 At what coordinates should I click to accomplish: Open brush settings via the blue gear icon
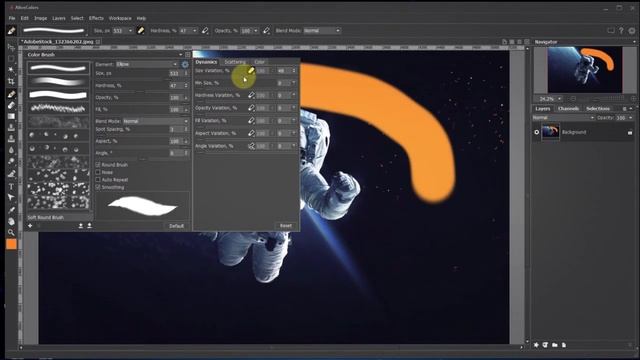185,64
